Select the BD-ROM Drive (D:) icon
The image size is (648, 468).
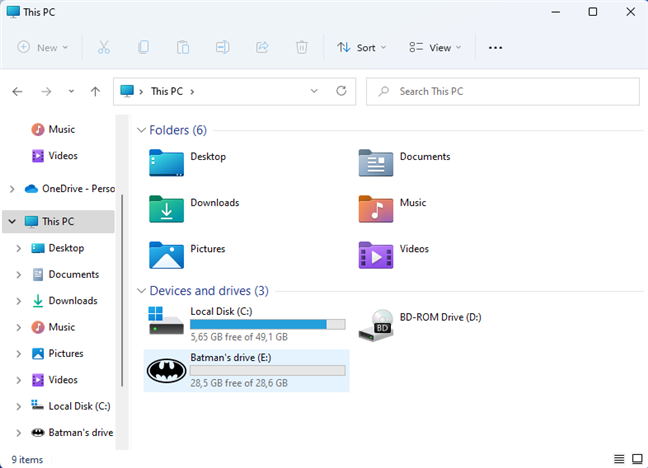pos(376,325)
